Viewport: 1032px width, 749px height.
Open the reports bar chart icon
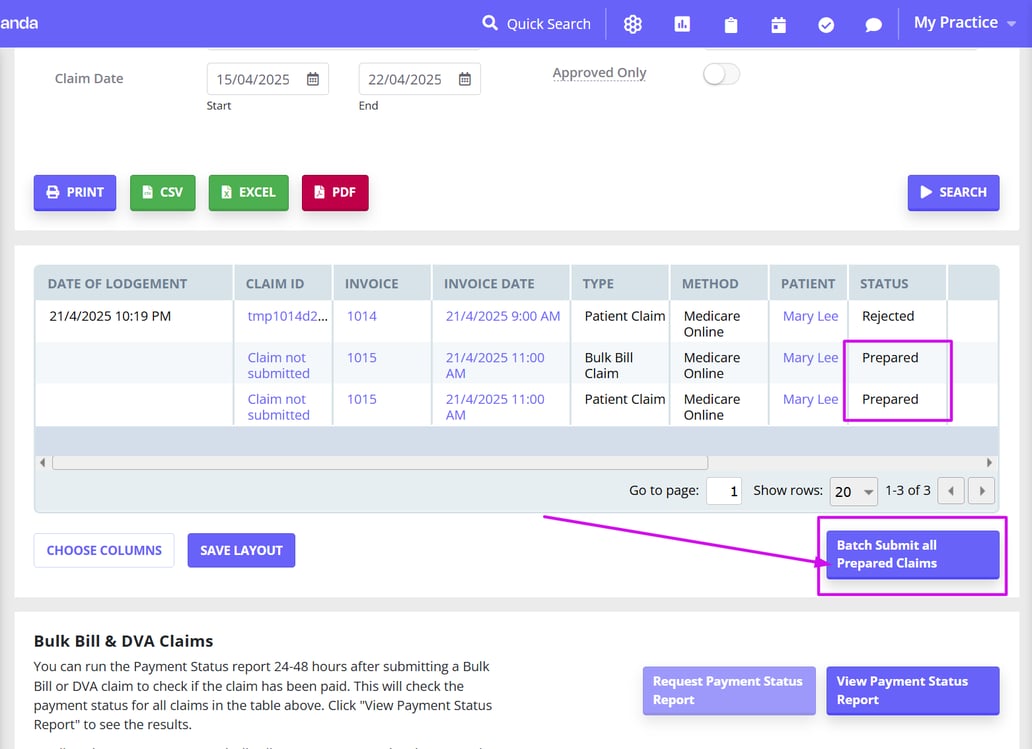tap(682, 25)
